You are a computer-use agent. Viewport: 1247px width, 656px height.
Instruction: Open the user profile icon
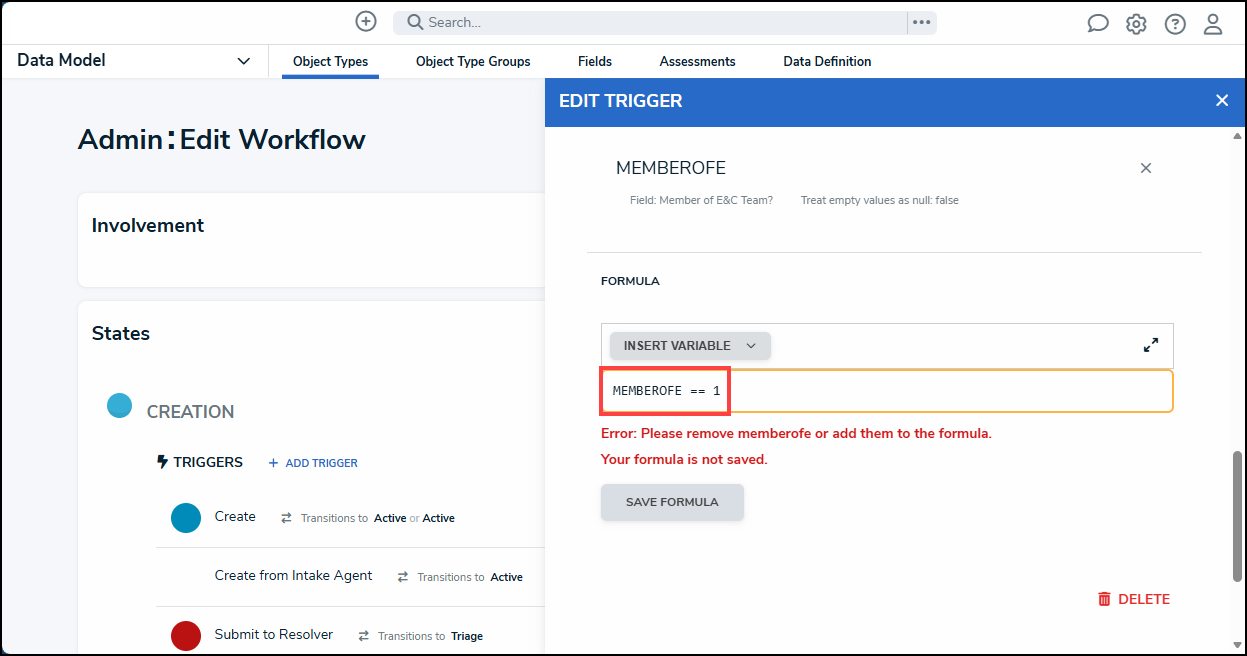pos(1213,23)
